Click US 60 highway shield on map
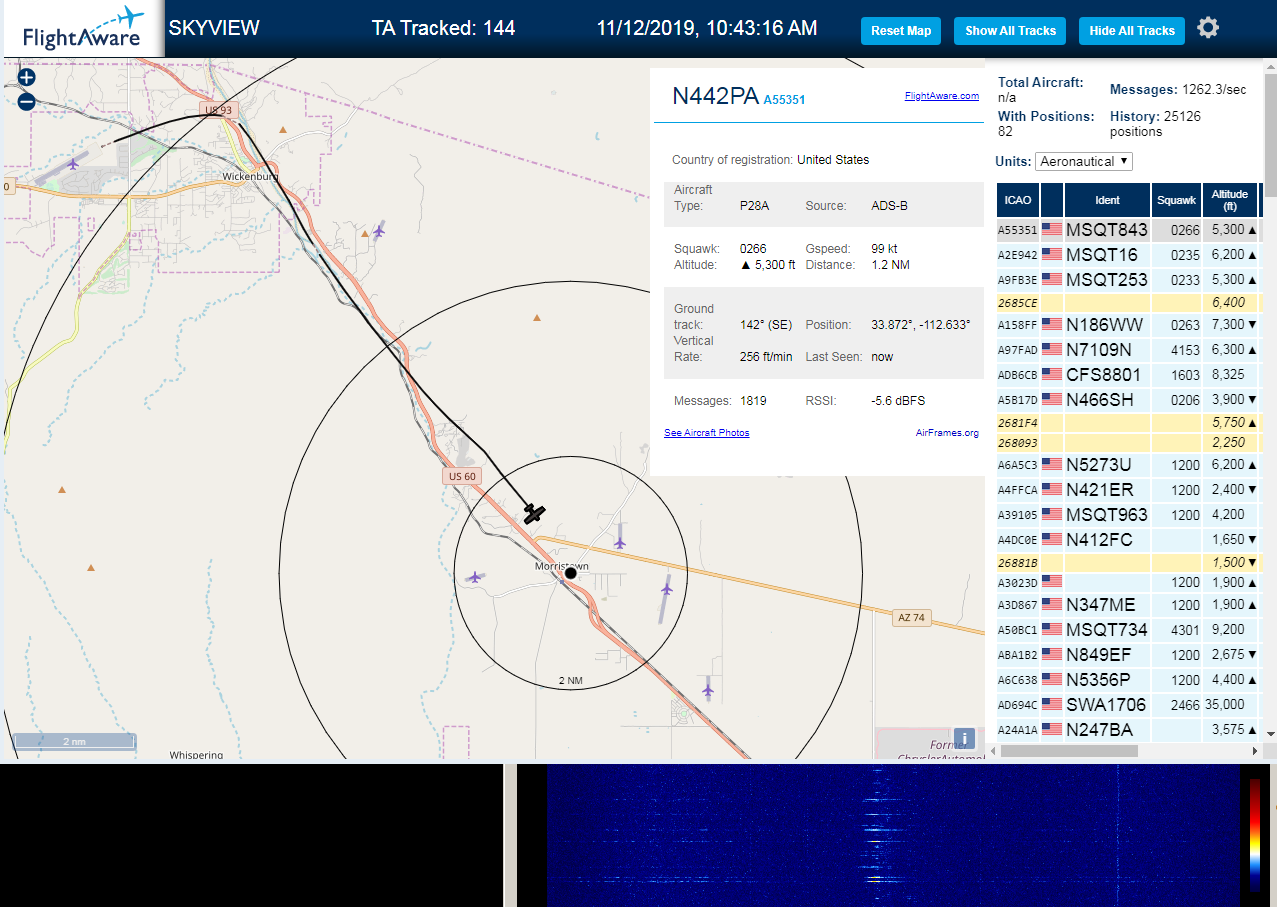 (x=462, y=476)
